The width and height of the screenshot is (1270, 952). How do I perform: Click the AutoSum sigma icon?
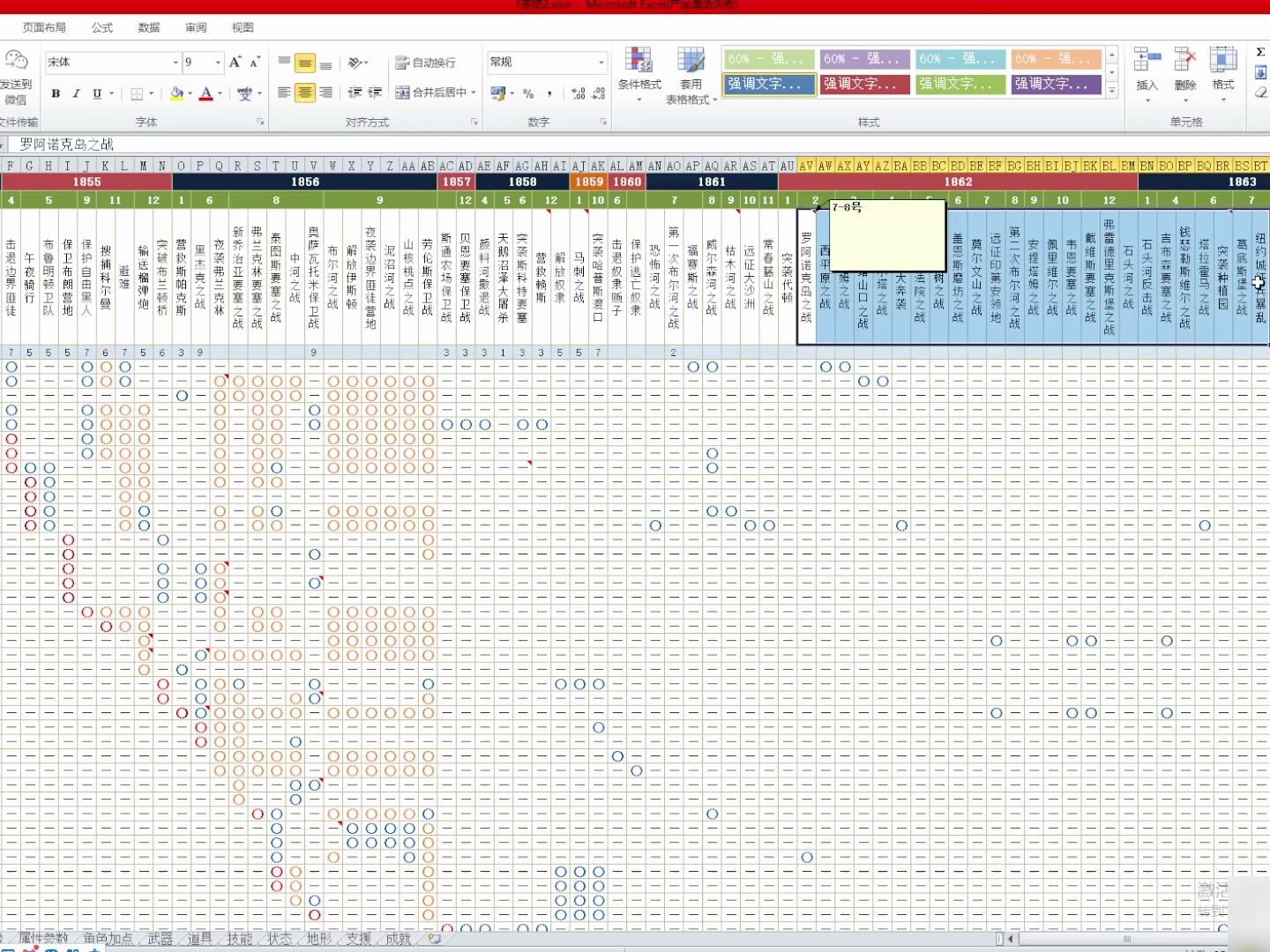pos(1260,53)
